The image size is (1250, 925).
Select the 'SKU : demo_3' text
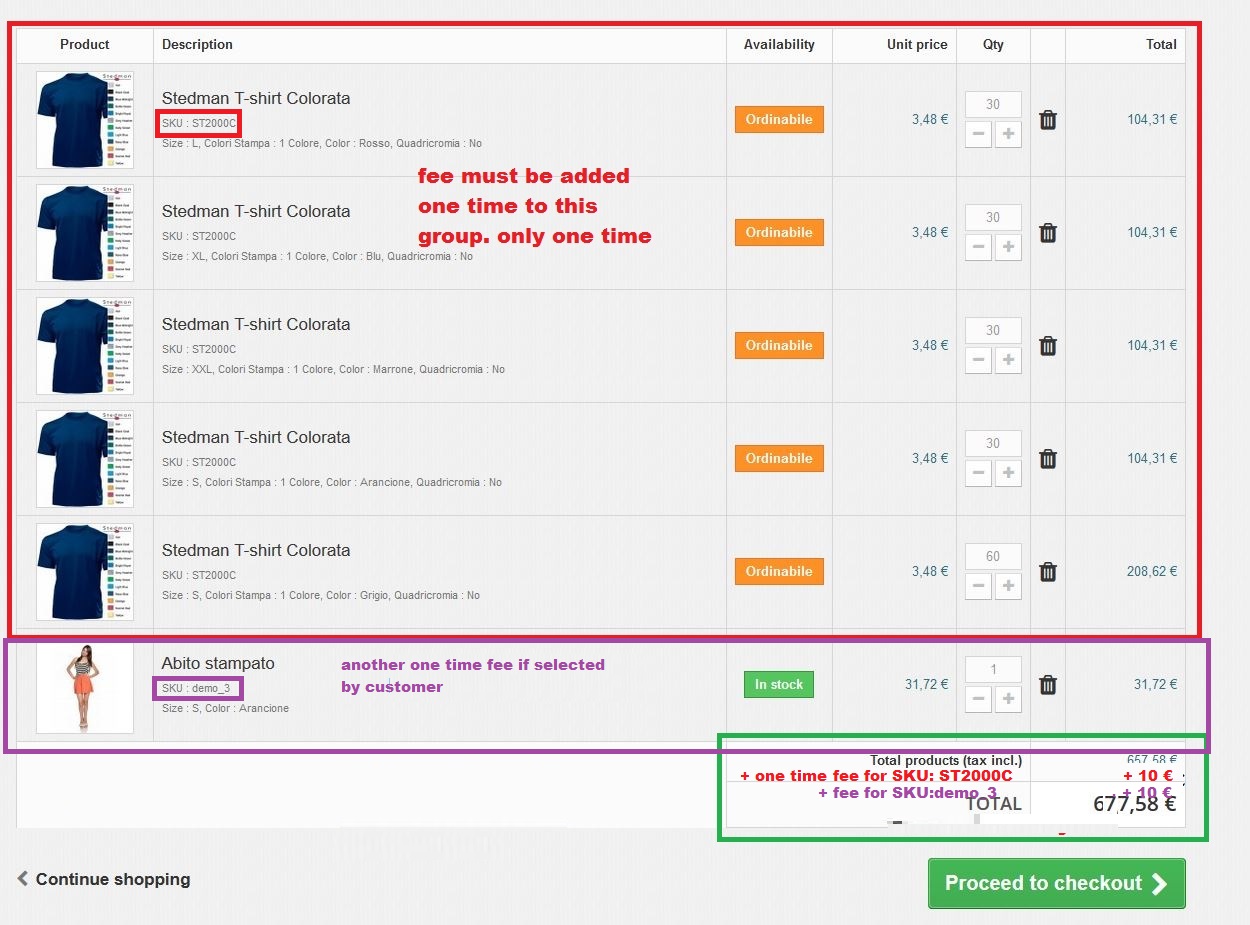196,688
